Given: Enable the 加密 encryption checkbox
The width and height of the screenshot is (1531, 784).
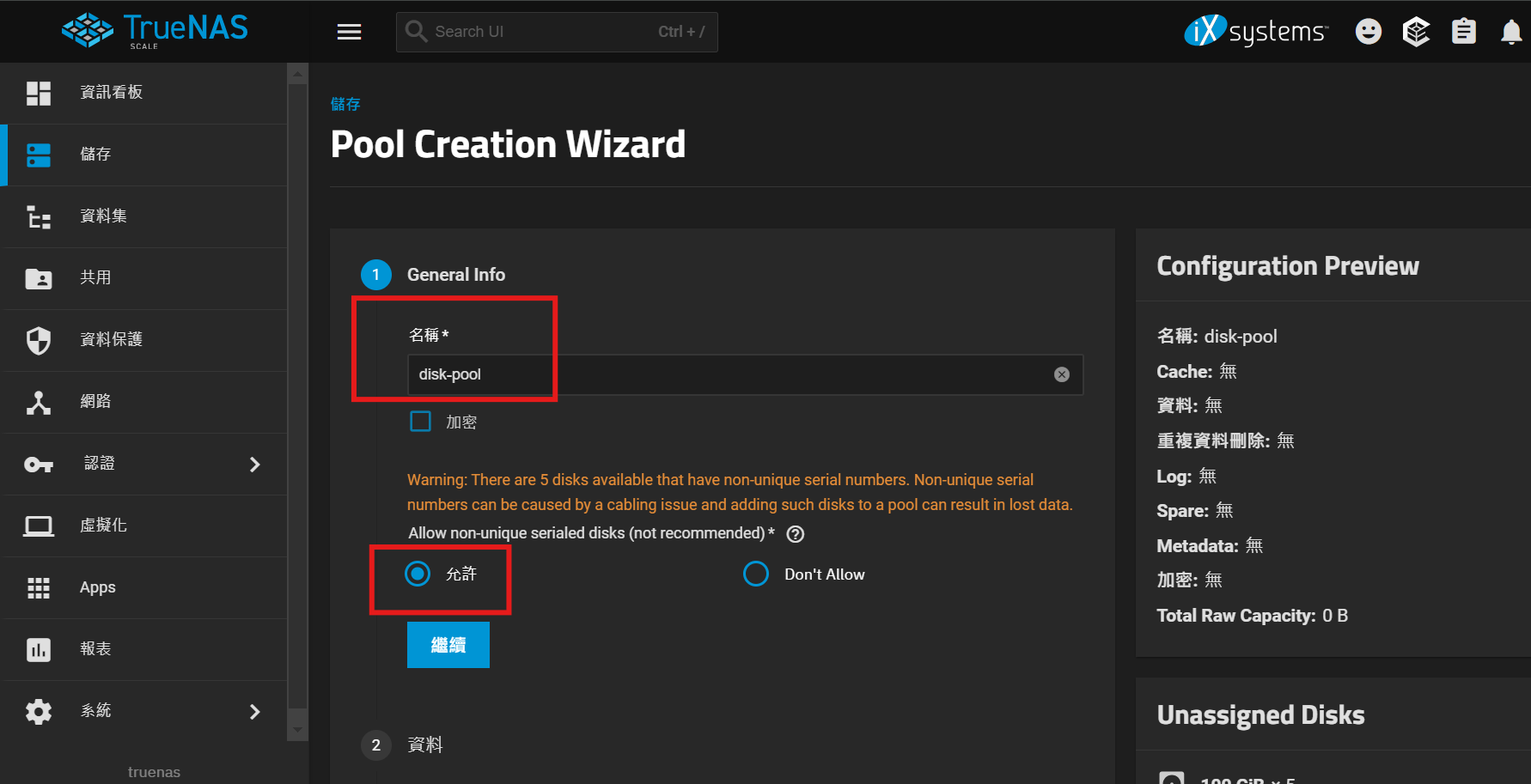Looking at the screenshot, I should click(420, 422).
